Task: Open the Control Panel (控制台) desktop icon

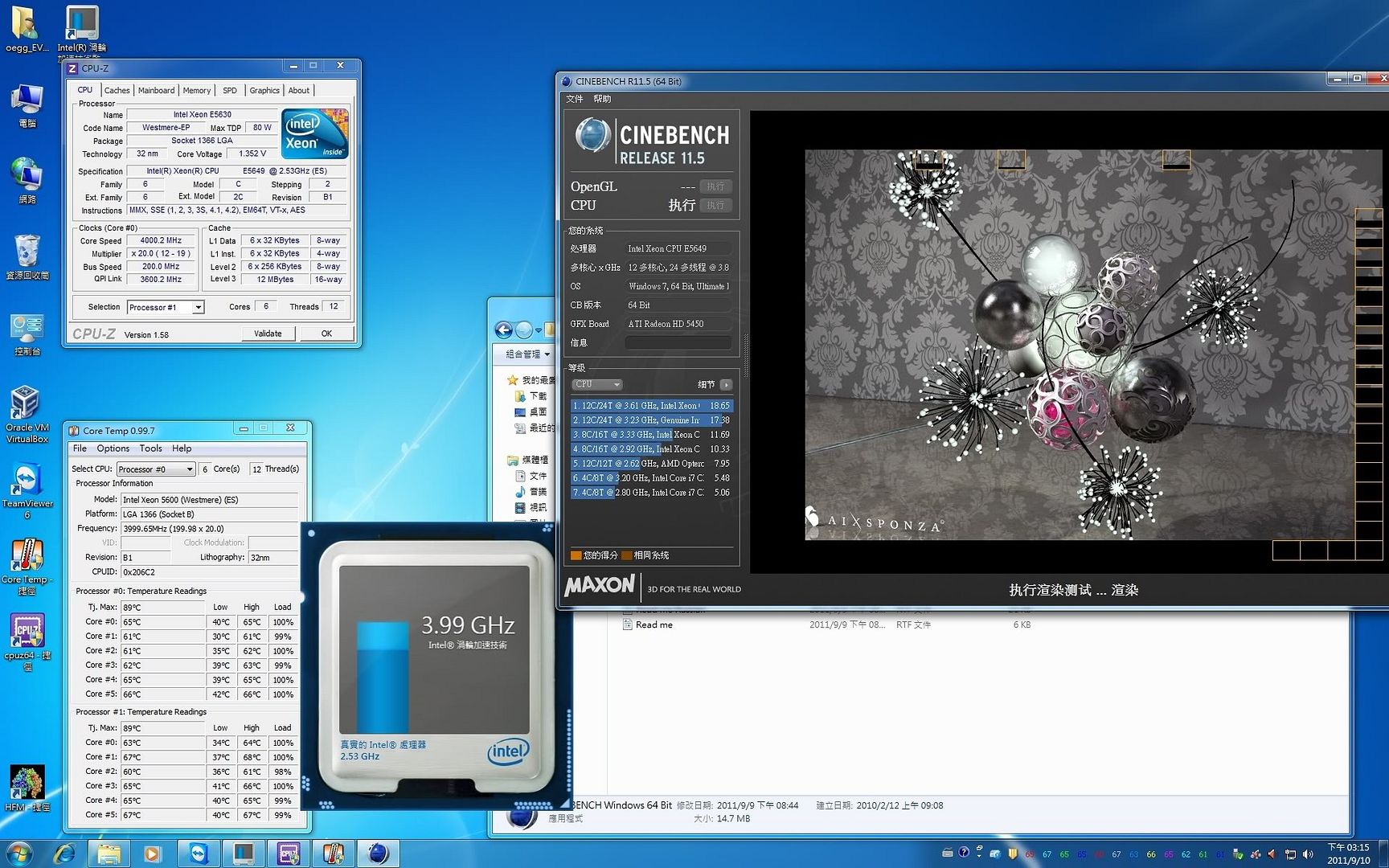Action: click(27, 334)
